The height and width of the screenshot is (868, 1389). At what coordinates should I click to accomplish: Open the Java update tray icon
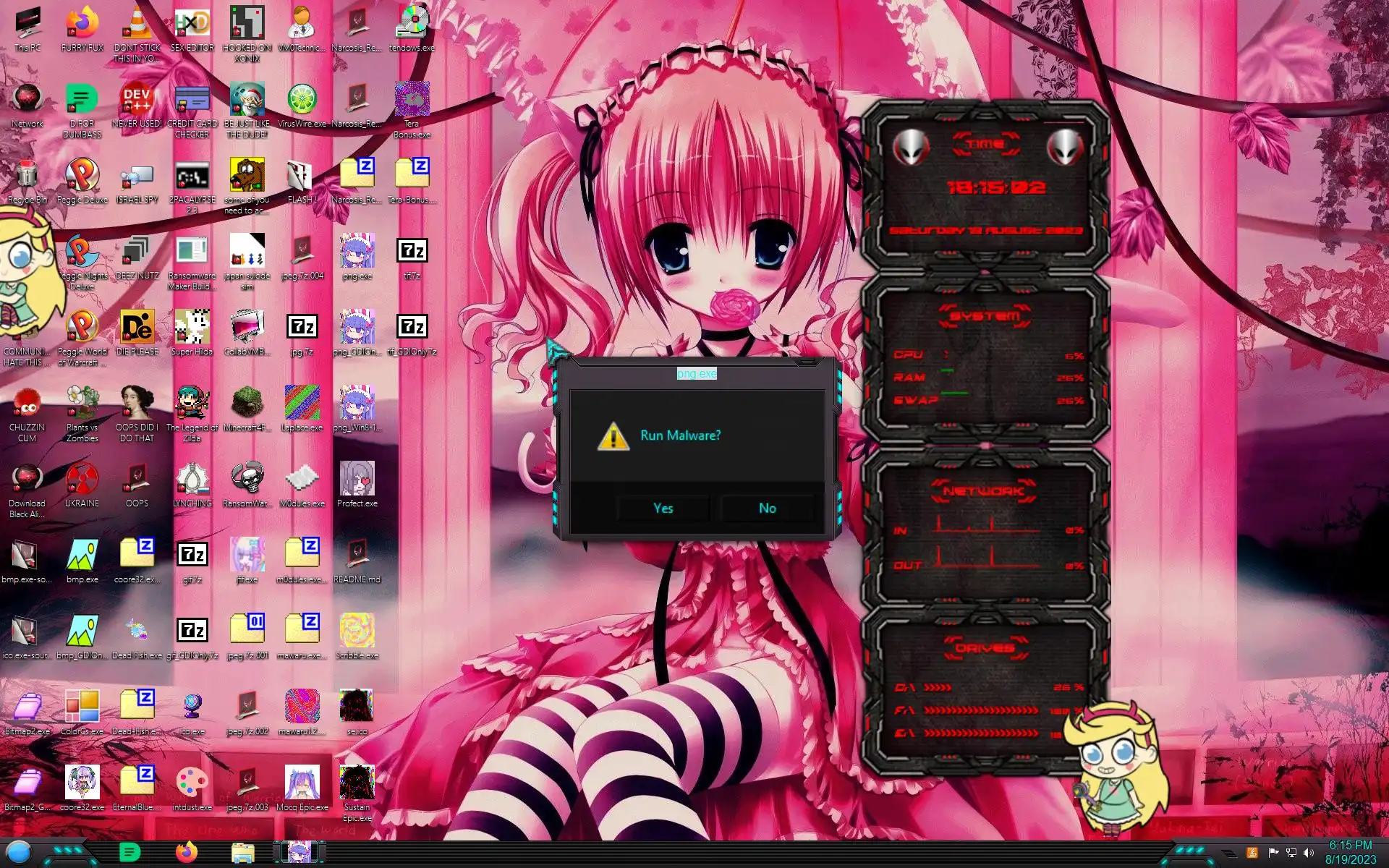1252,853
